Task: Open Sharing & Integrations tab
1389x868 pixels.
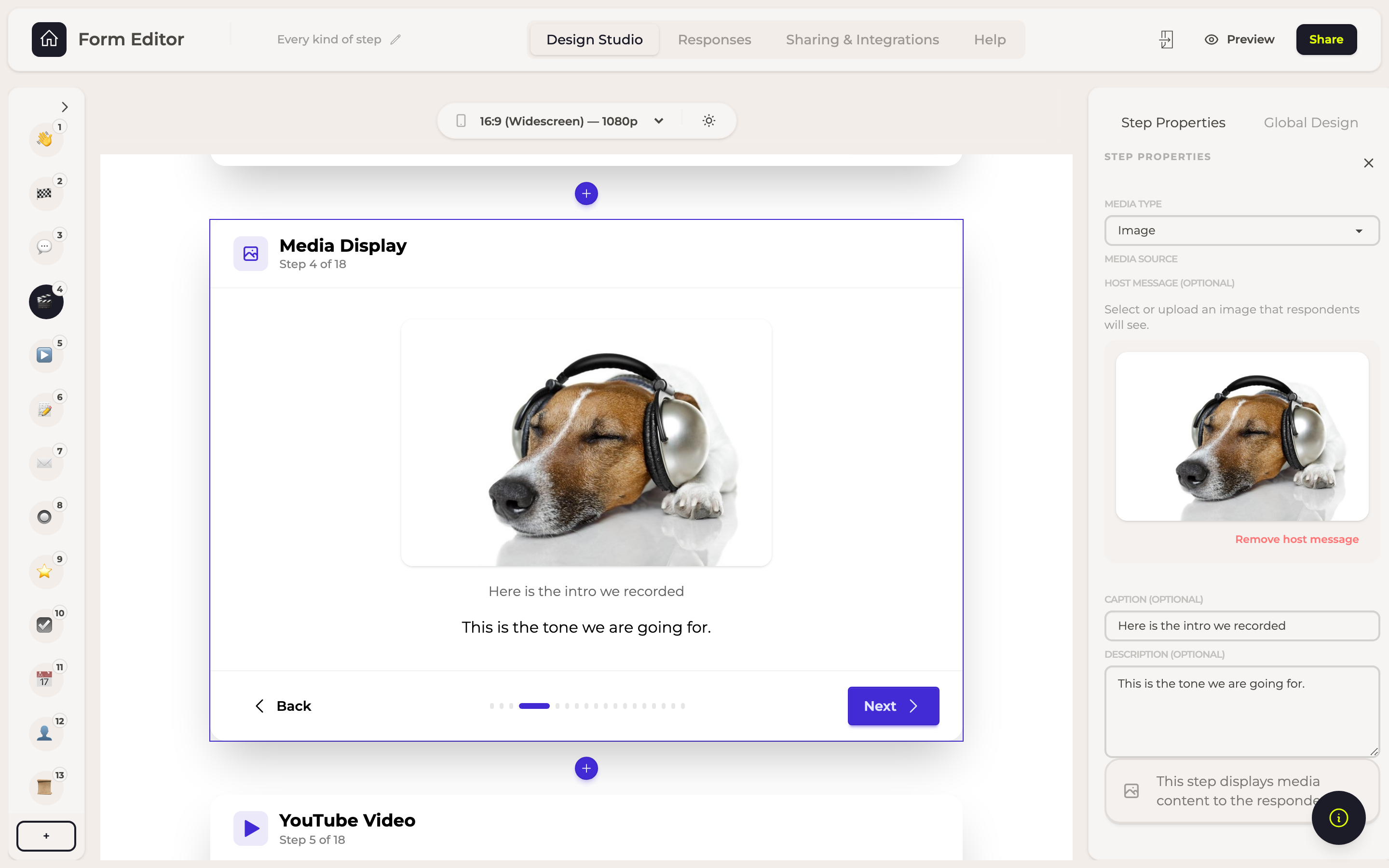Action: click(x=862, y=39)
